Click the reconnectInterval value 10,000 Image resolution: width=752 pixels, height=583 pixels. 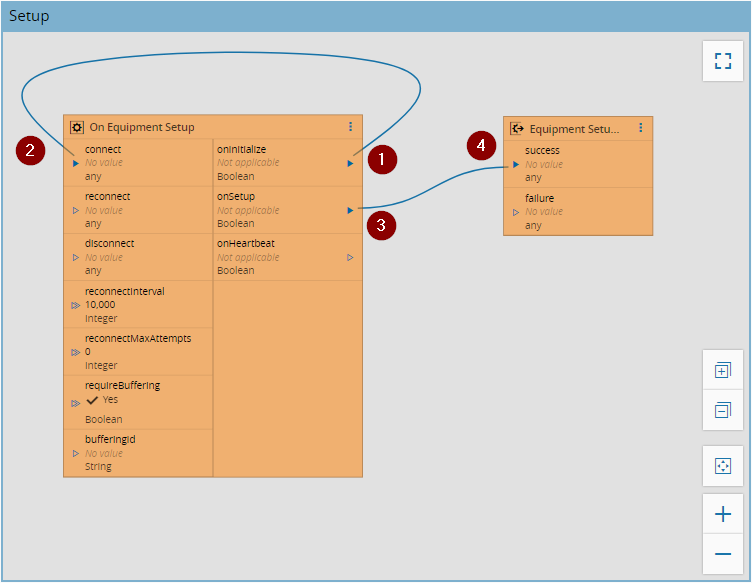[x=100, y=305]
